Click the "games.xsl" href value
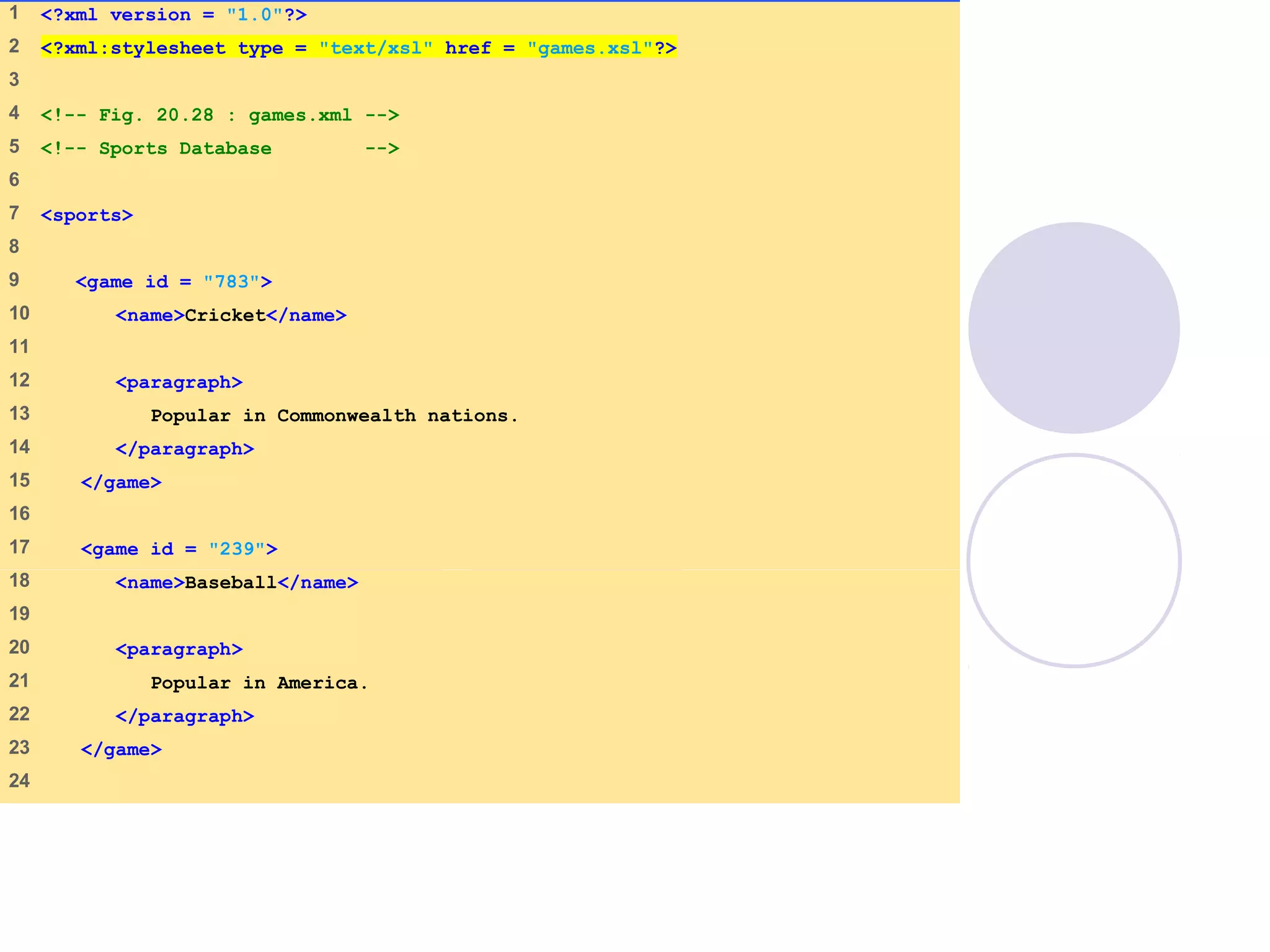This screenshot has width=1270, height=952. point(590,48)
